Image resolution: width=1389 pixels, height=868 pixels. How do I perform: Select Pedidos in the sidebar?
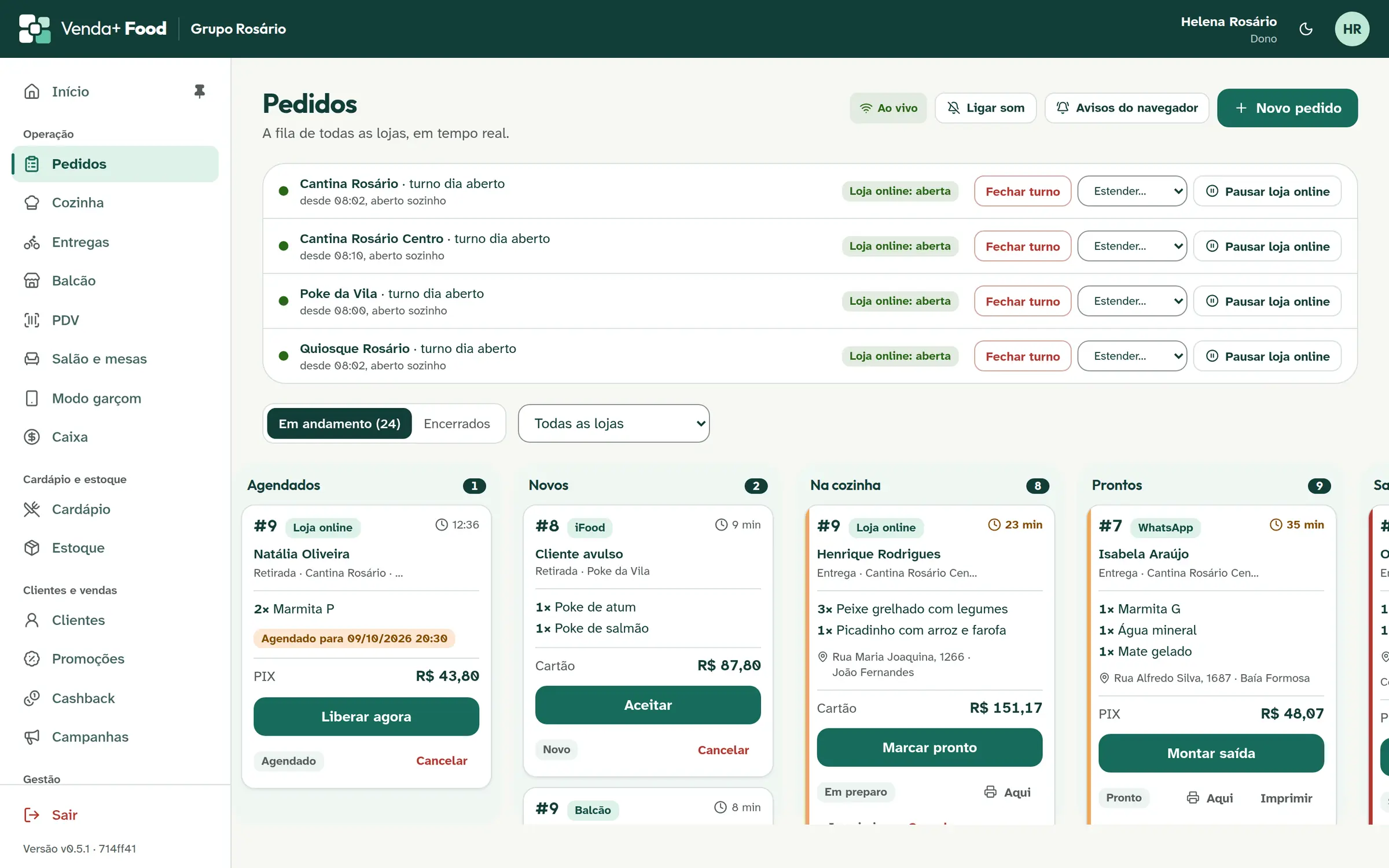pos(115,164)
